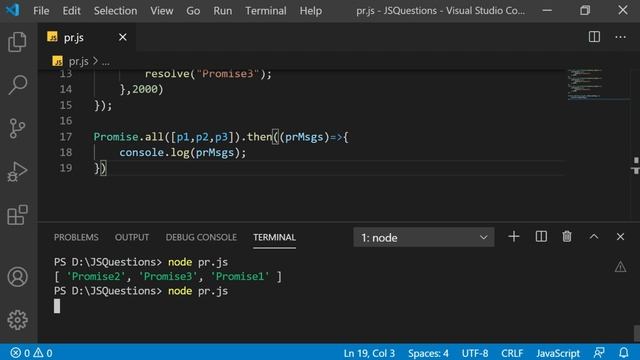Screen dimensions: 640x360
Task: Click line number 14 in gutter
Action: (x=66, y=89)
